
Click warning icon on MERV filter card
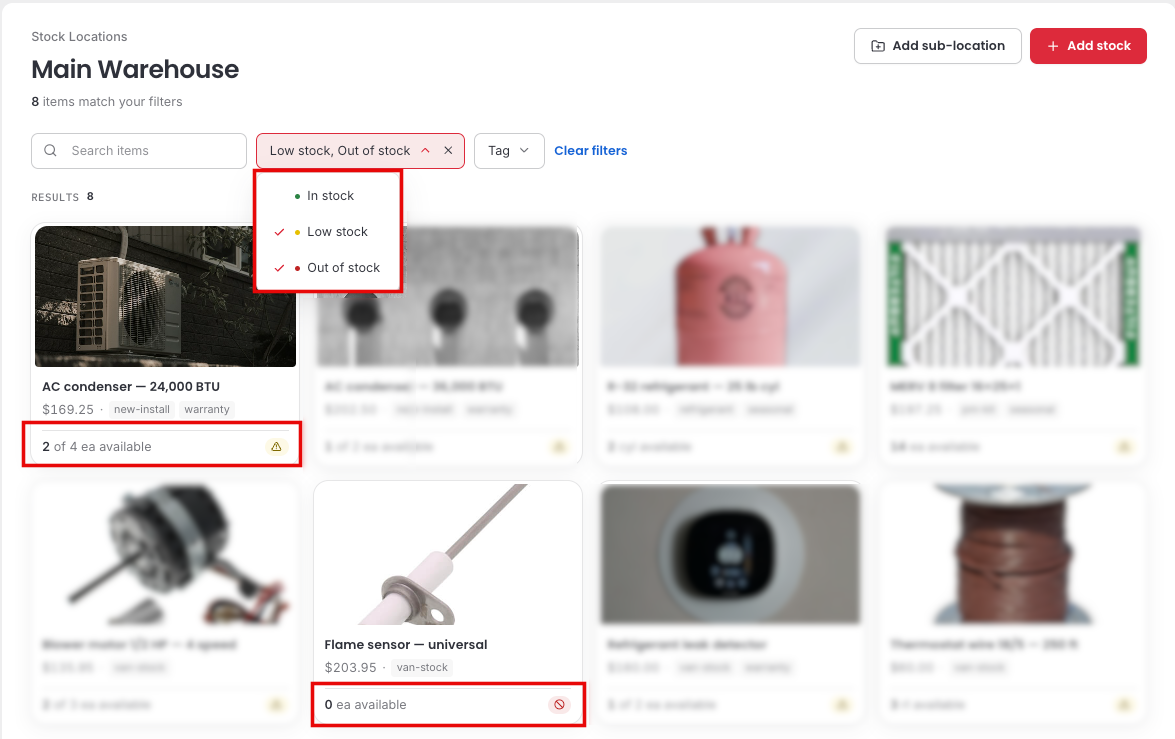click(x=1124, y=447)
